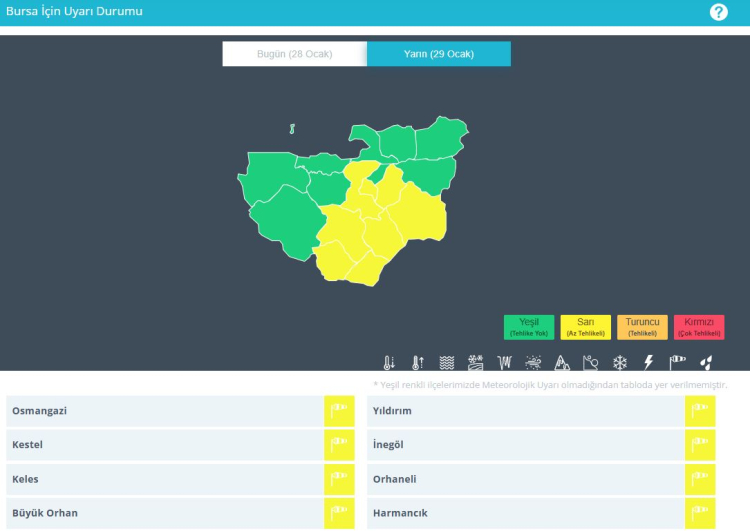Select the snowflake snow warning icon
This screenshot has width=750, height=531.
[x=620, y=362]
